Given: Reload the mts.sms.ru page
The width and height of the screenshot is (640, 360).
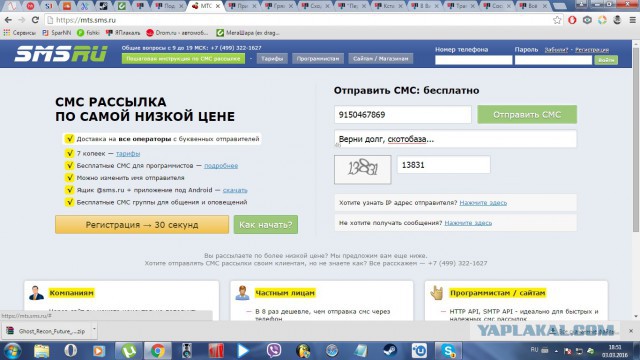Looking at the screenshot, I should [x=35, y=20].
